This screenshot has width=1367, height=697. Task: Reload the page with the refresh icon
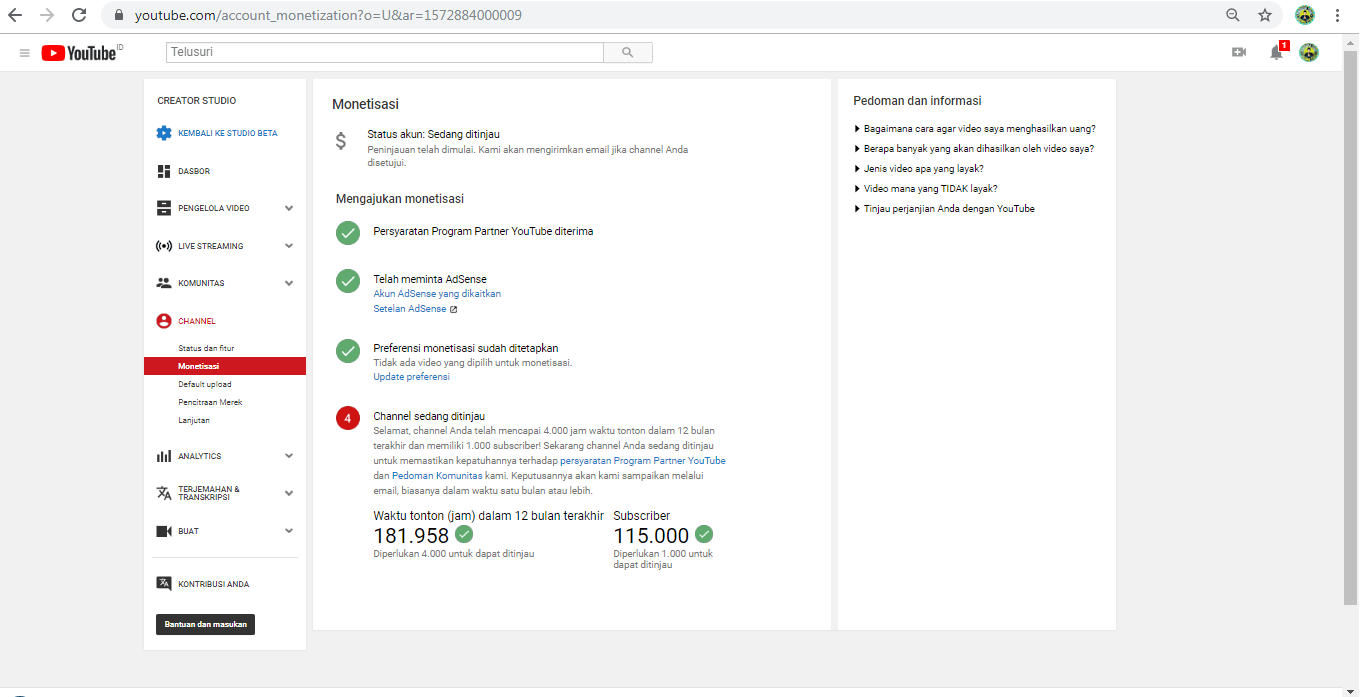click(x=79, y=15)
